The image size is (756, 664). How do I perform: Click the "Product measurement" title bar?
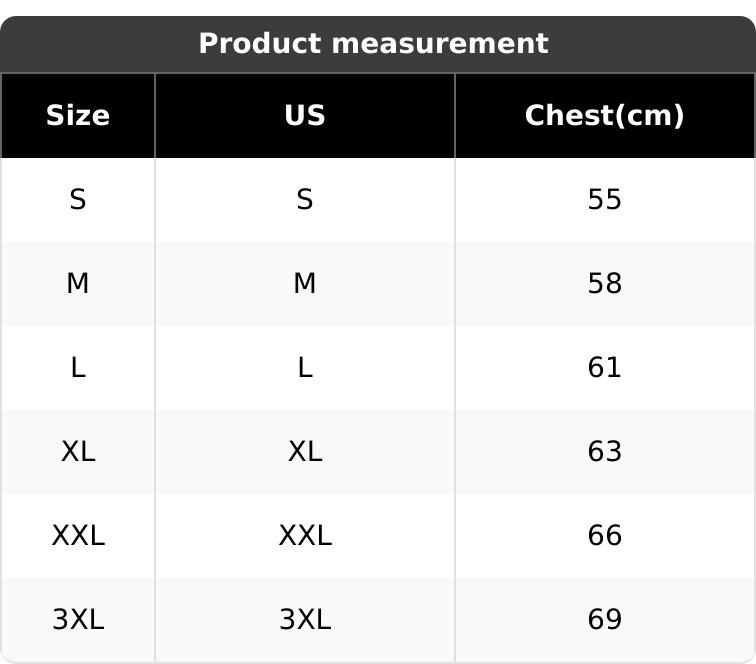click(373, 44)
